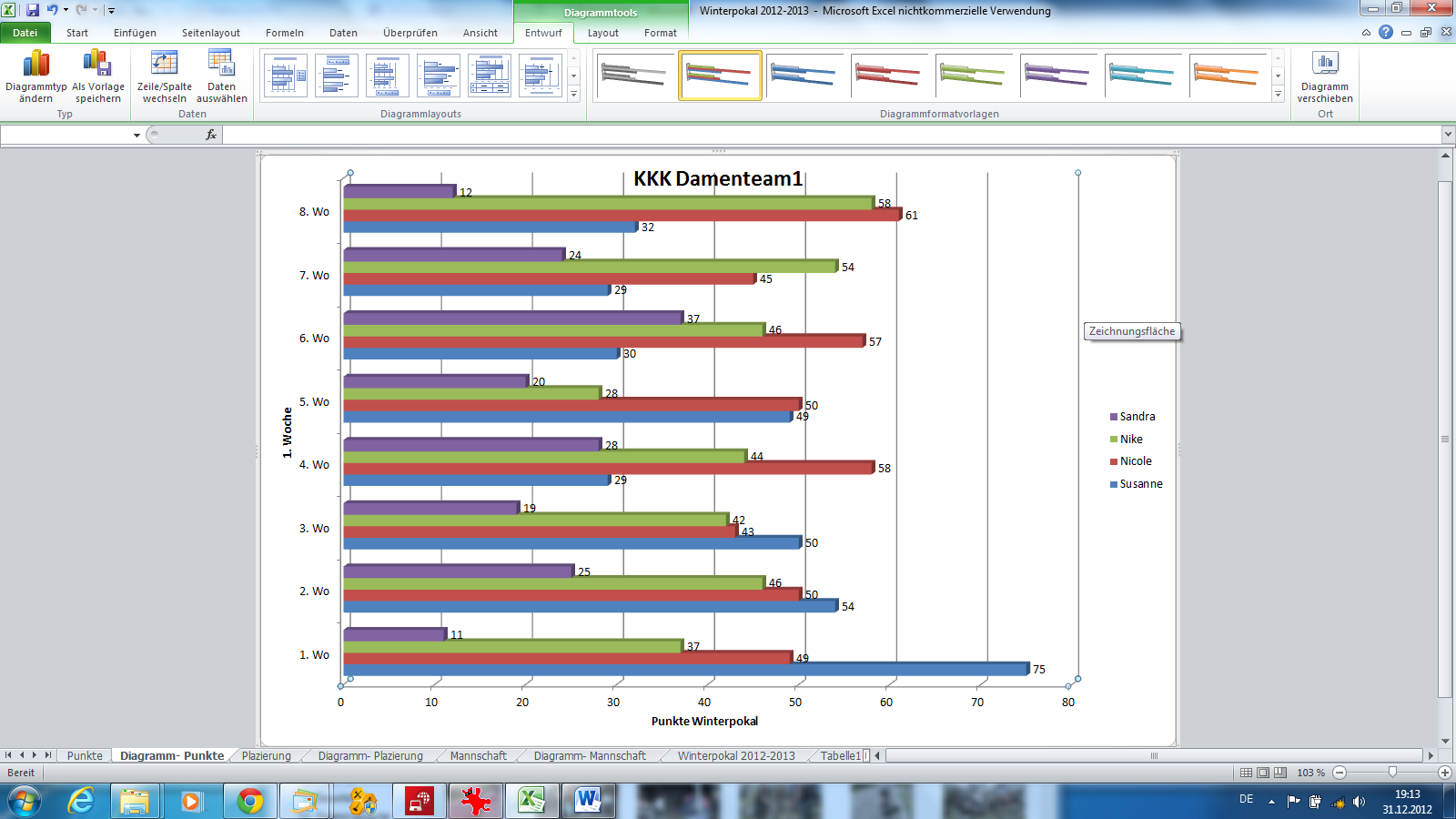Switch to Normal view in status bar

(x=1246, y=773)
